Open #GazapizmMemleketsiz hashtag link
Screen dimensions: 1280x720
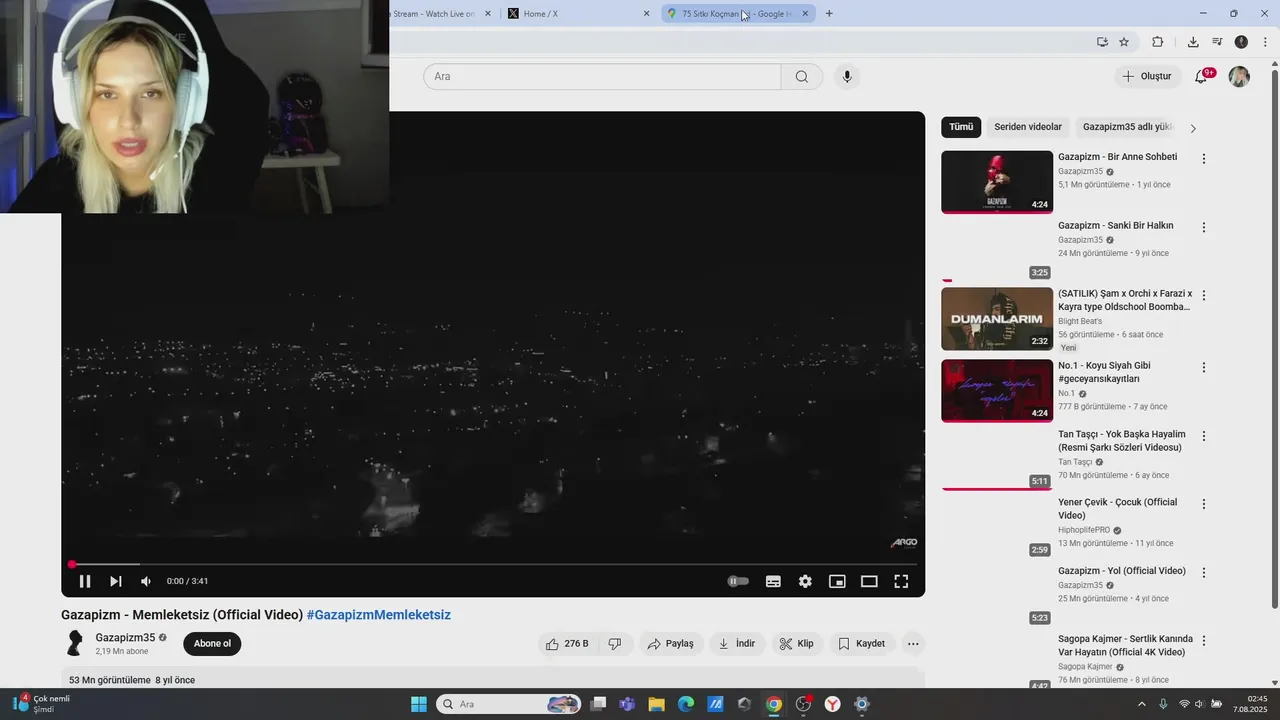pos(379,615)
